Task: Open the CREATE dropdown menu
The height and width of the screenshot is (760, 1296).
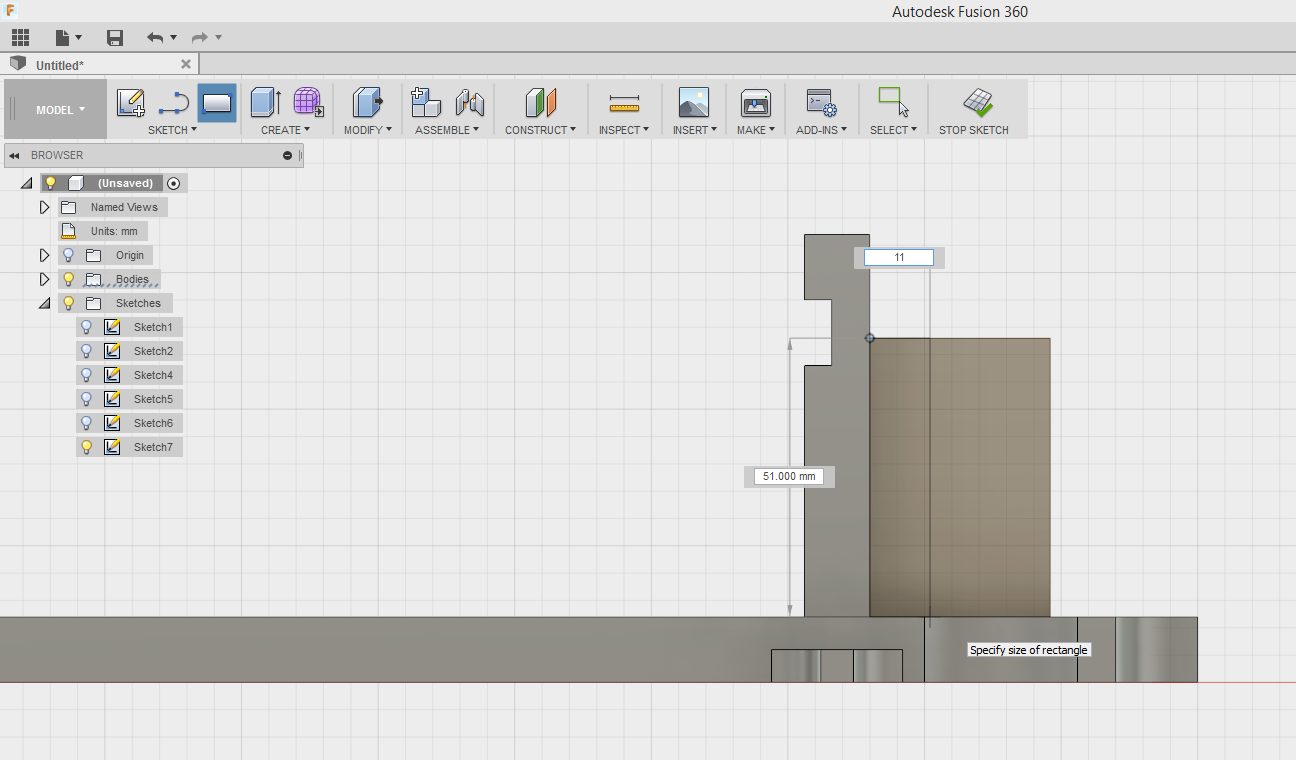Action: pyautogui.click(x=285, y=130)
